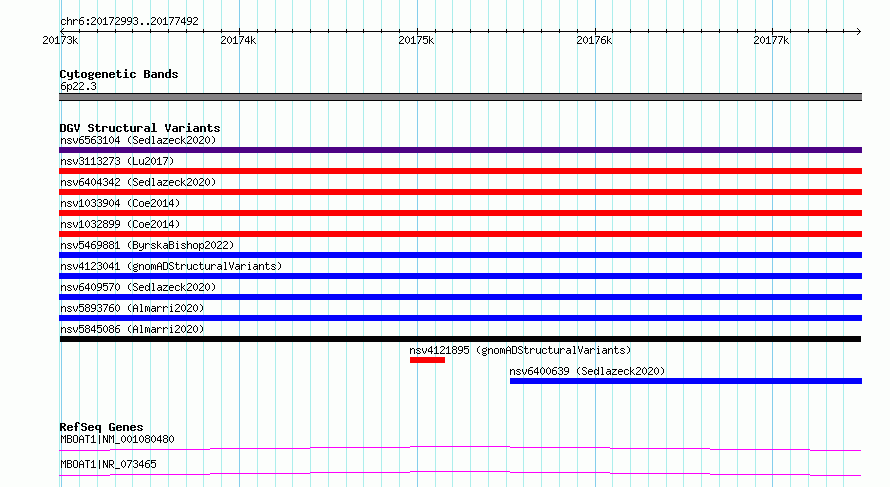Open the MBOAT1|NM_001080480 transcript label
Screen dimensions: 890x487
(x=117, y=439)
